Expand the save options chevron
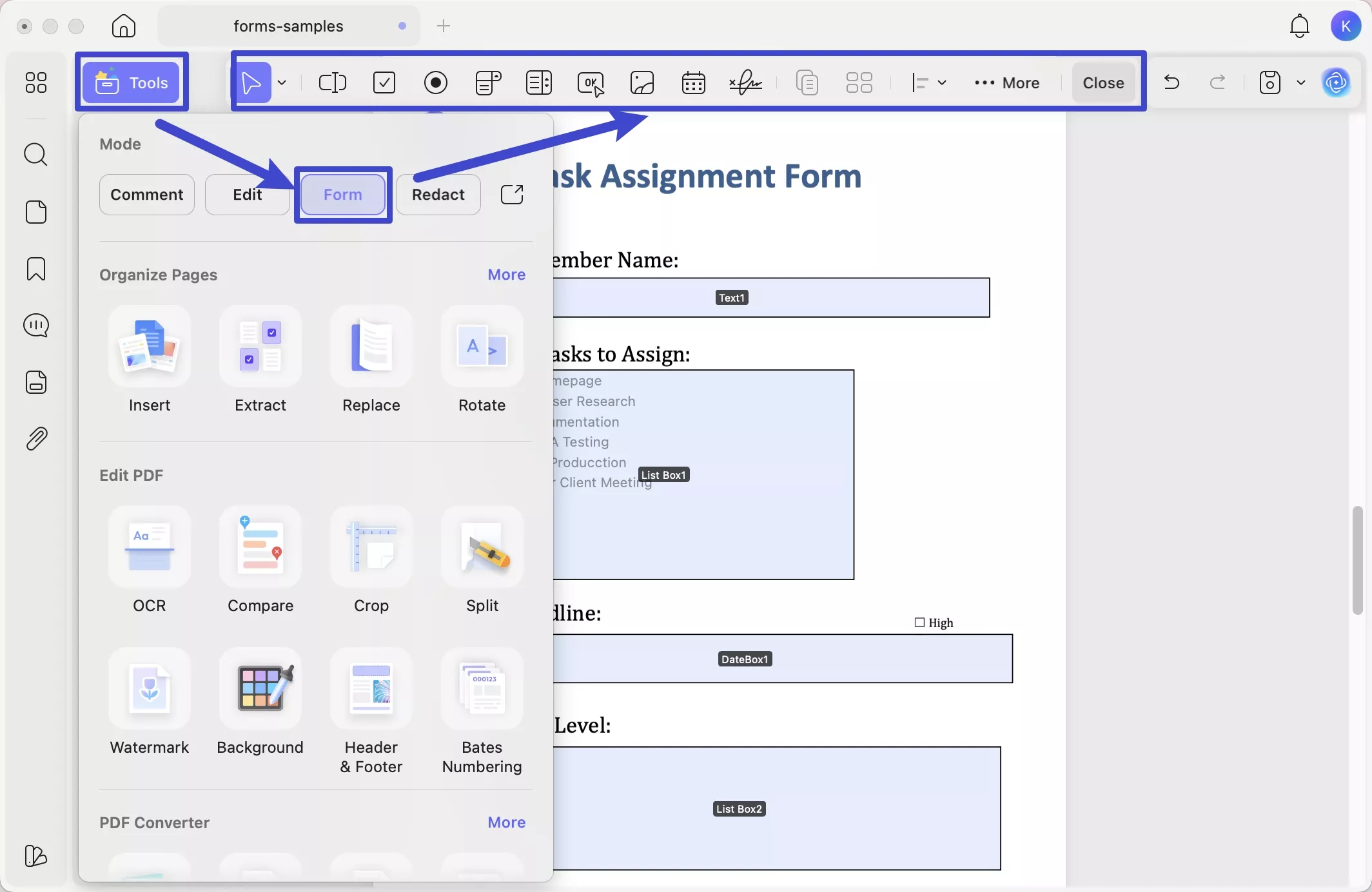This screenshot has height=892, width=1372. (x=1300, y=82)
